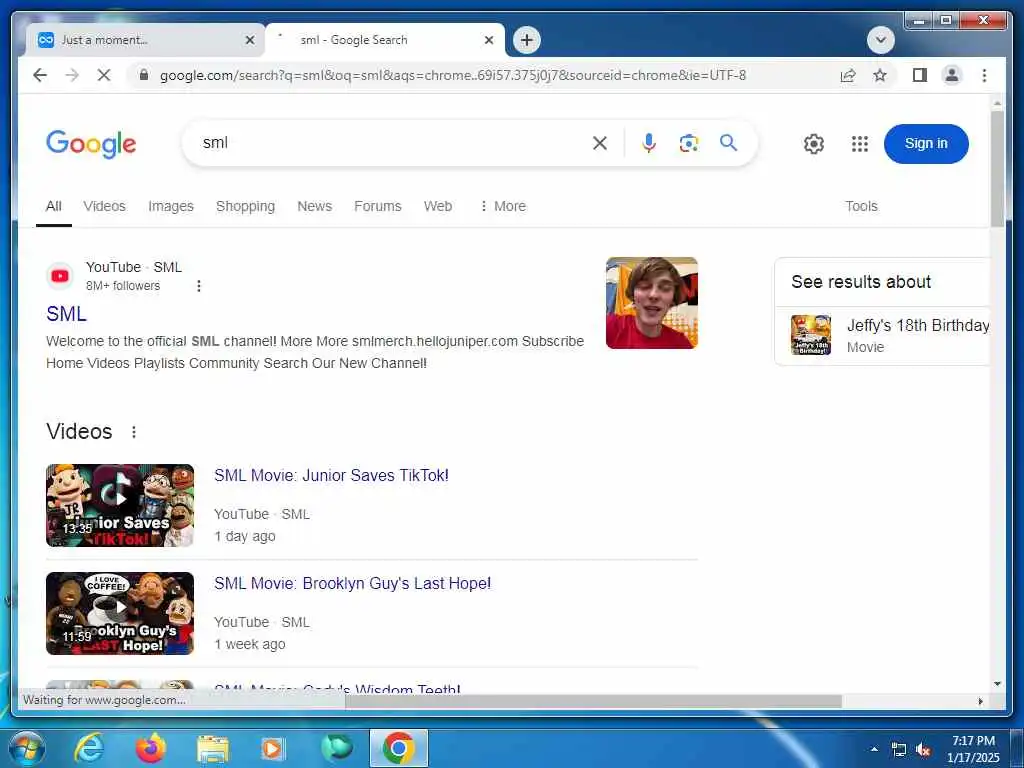Click the '1 day ago' text
This screenshot has height=768, width=1024.
coord(245,536)
